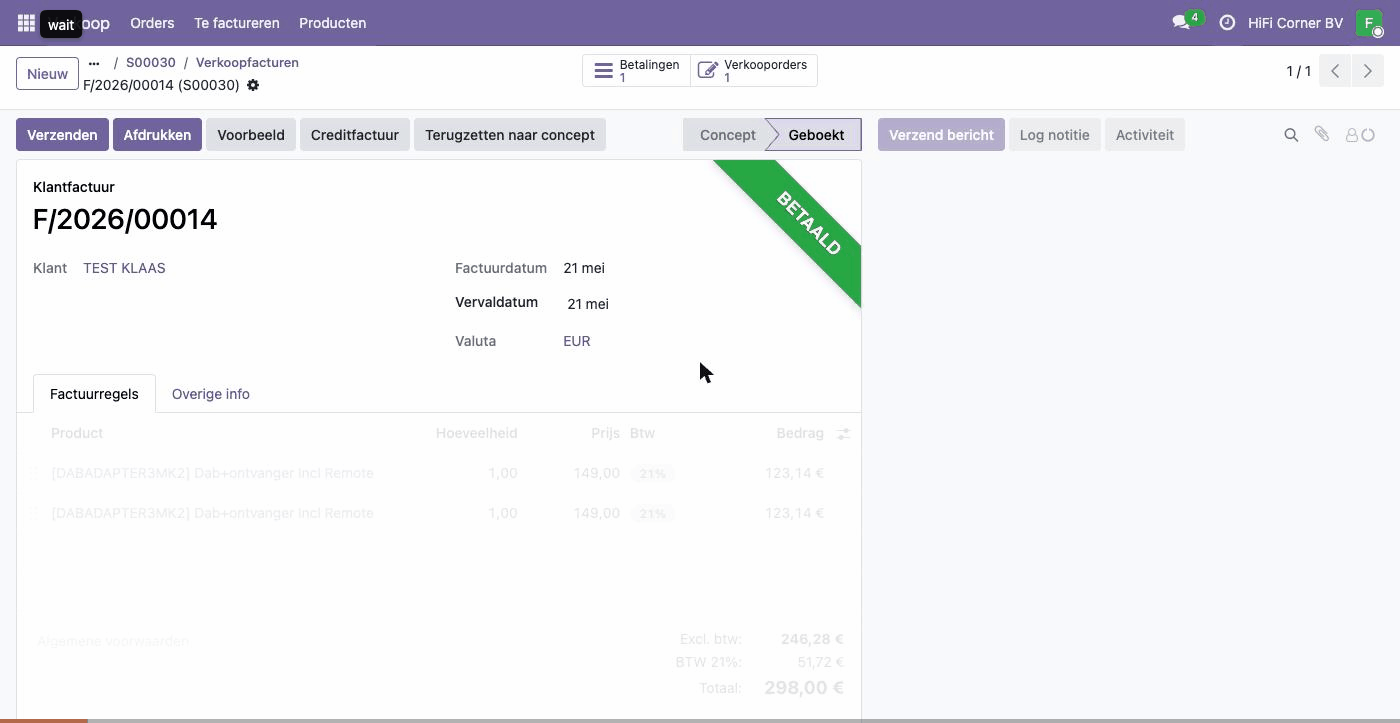Click the Hoeveelheid column header
Screen dimensions: 1400x723
tap(476, 433)
